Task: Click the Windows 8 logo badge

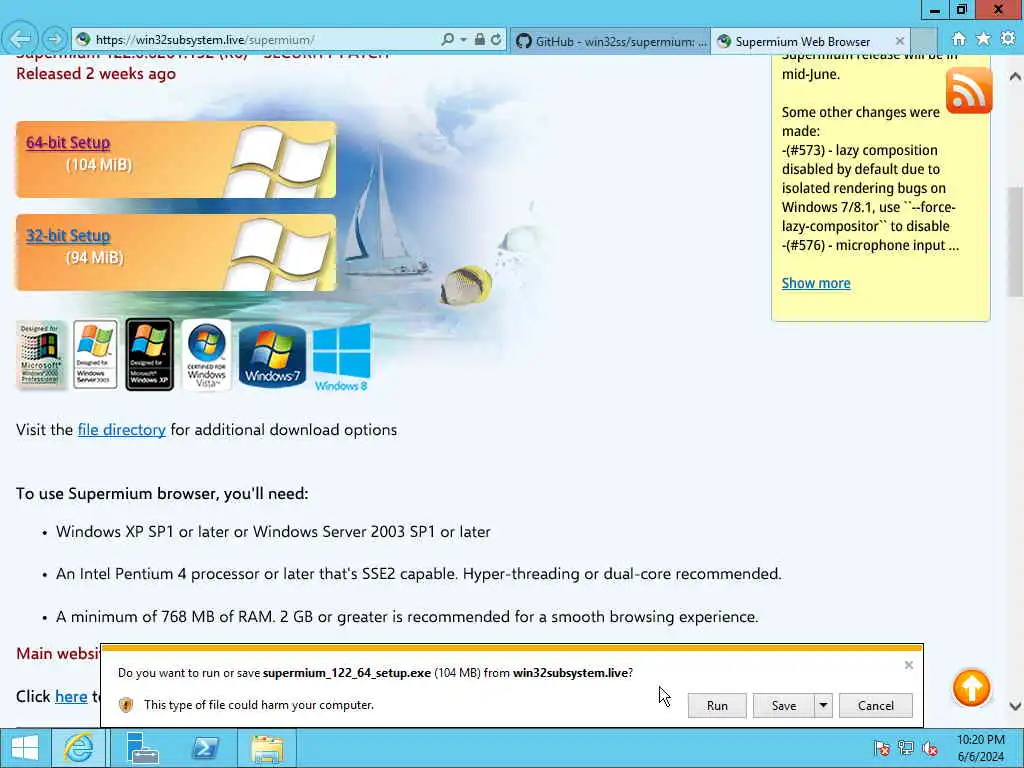Action: (342, 357)
